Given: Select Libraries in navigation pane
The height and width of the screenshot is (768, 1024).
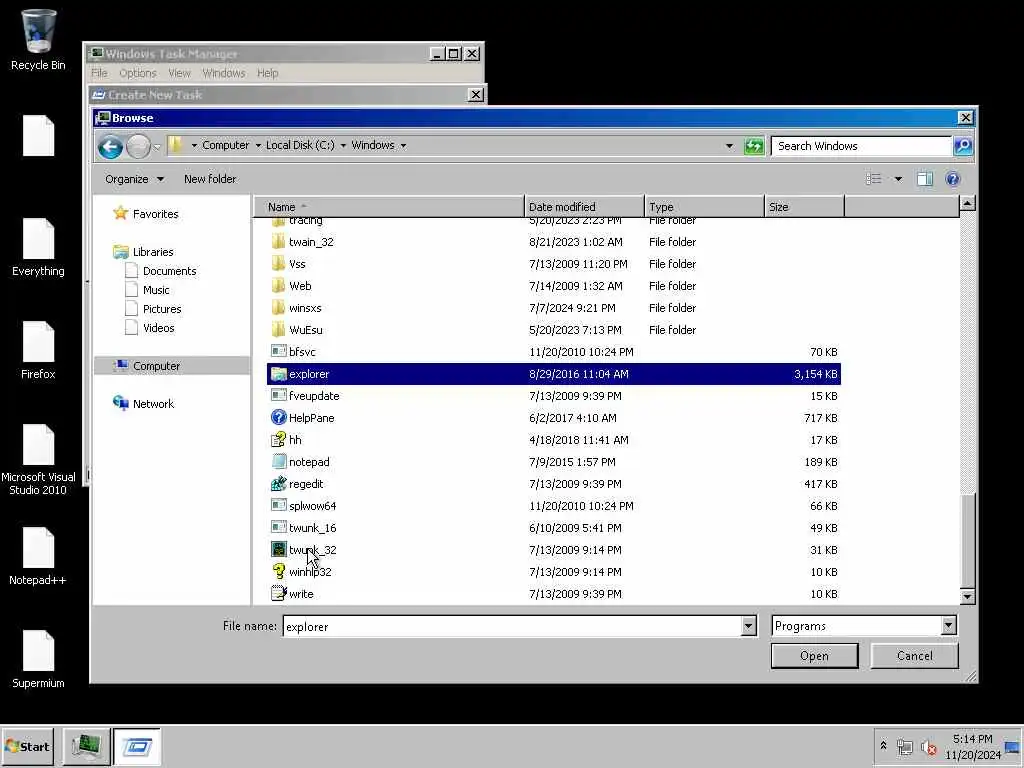Looking at the screenshot, I should (153, 251).
